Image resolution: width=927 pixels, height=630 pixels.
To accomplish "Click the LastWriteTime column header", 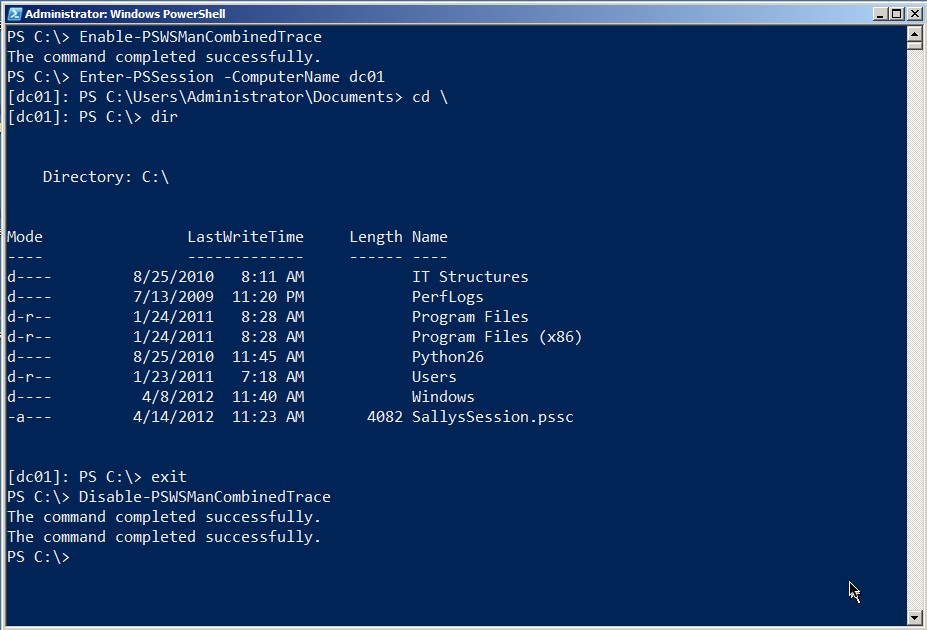I will pos(245,237).
